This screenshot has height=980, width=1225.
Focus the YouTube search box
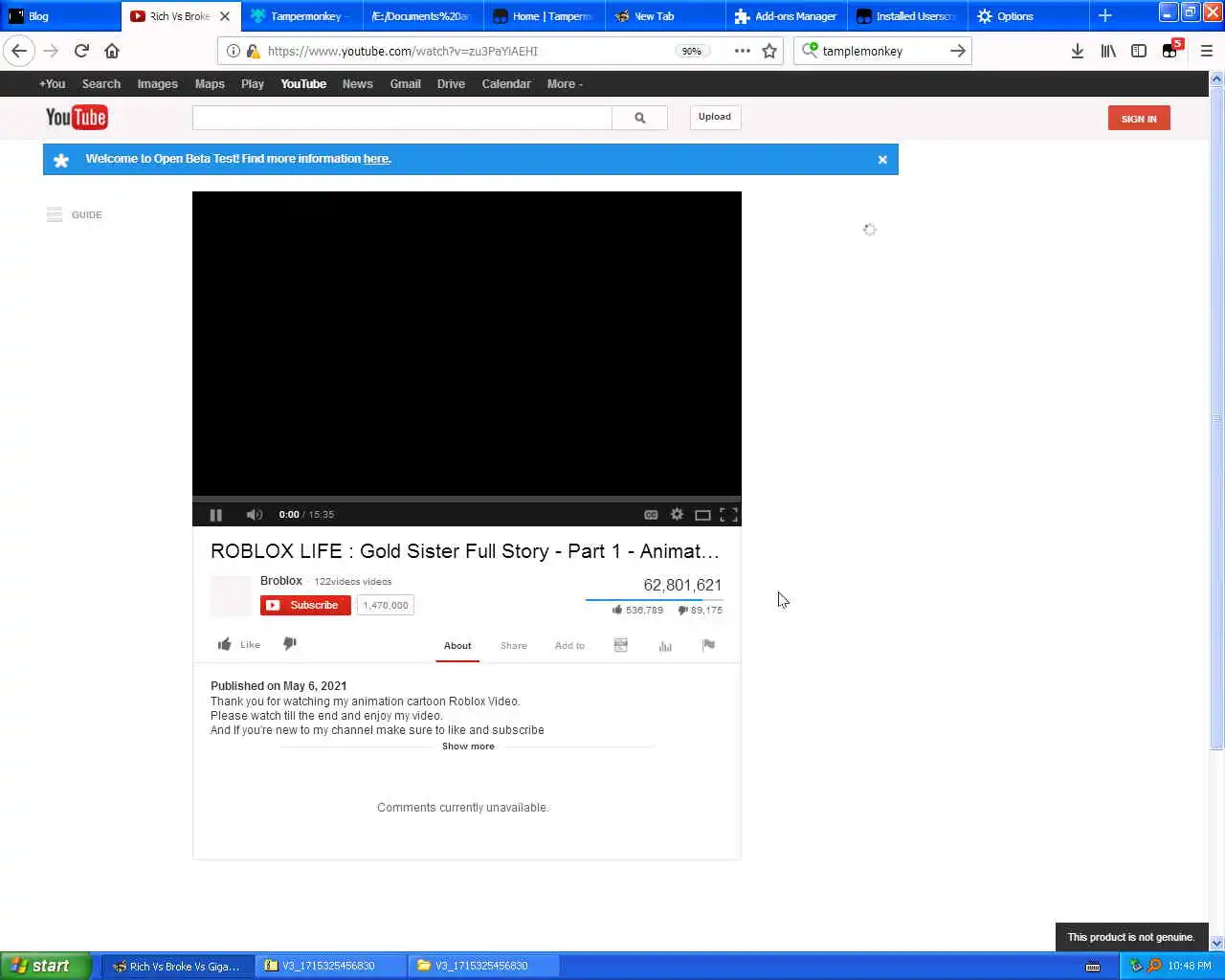click(x=402, y=118)
